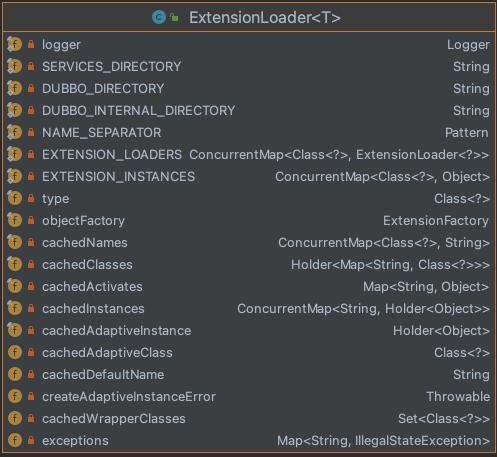
Task: Click the field icon for SERVICES_DIRECTORY
Action: tap(14, 66)
